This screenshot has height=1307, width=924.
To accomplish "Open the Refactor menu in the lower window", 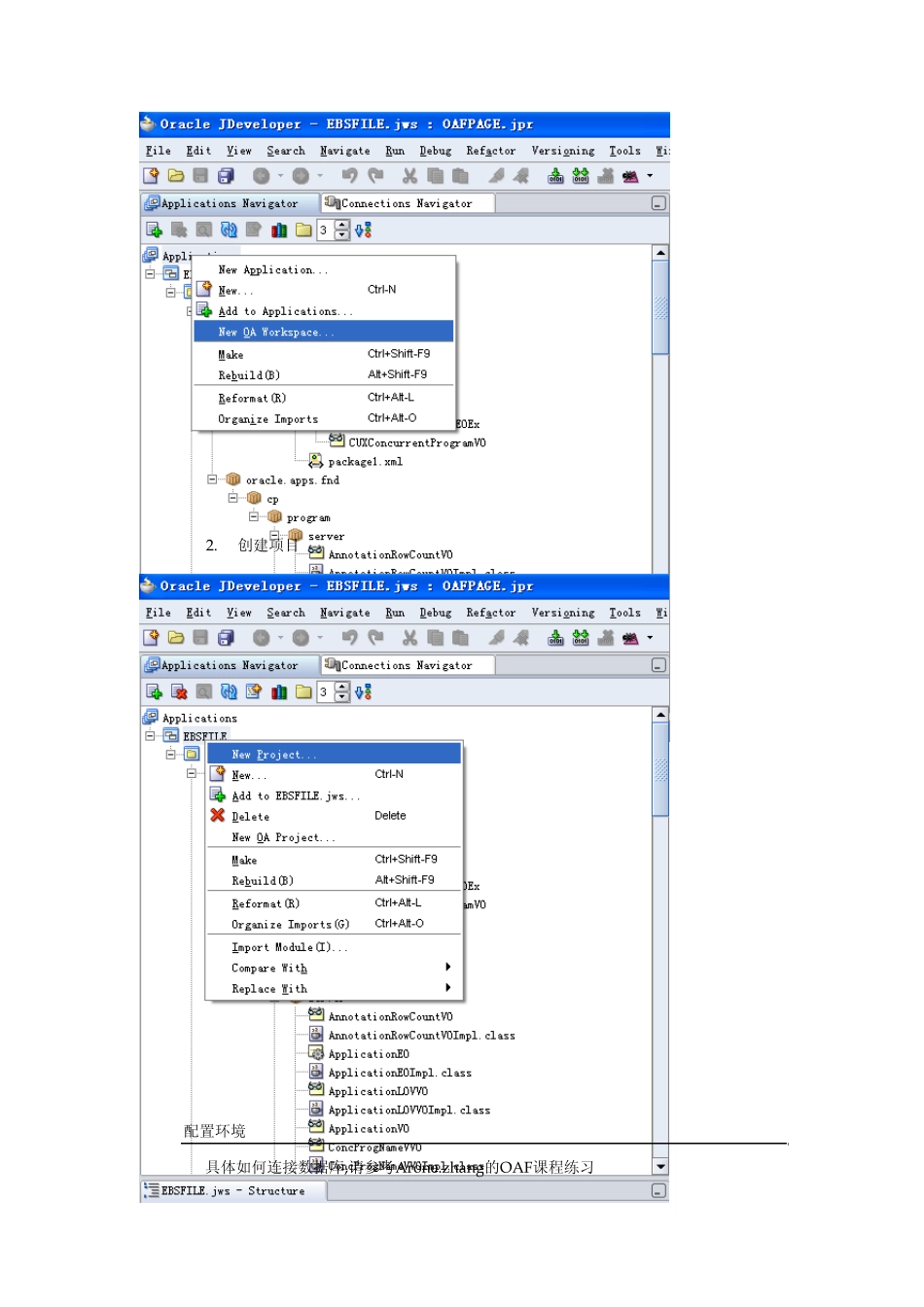I will click(491, 613).
